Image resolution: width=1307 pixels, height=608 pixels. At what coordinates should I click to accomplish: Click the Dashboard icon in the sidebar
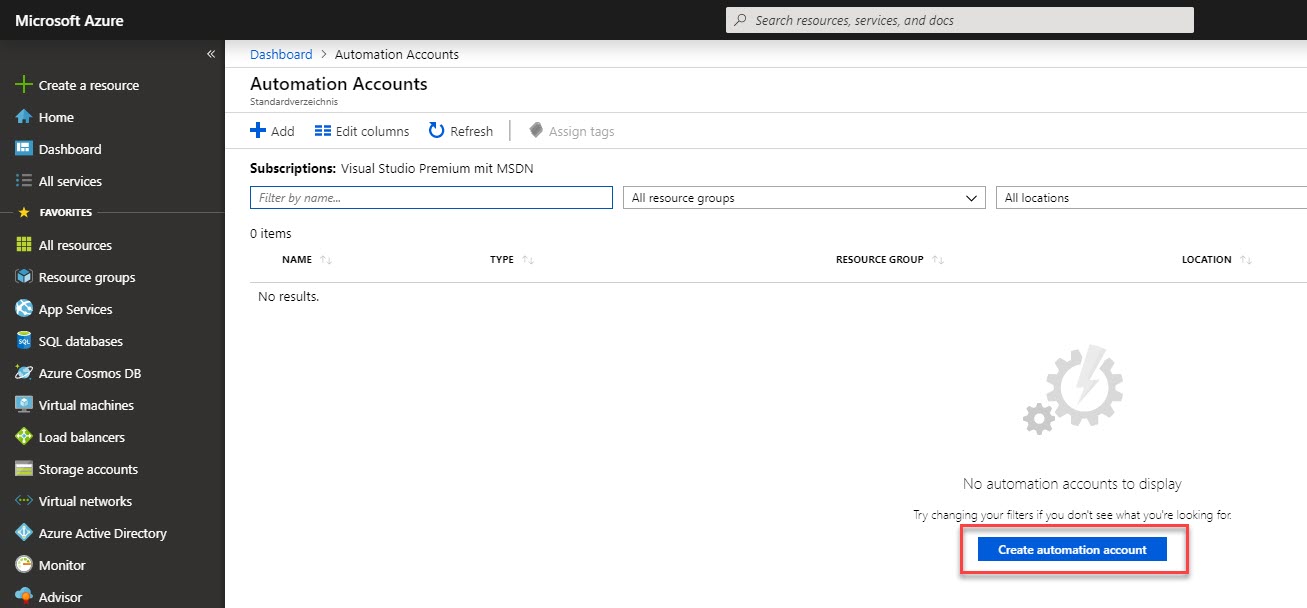tap(24, 149)
